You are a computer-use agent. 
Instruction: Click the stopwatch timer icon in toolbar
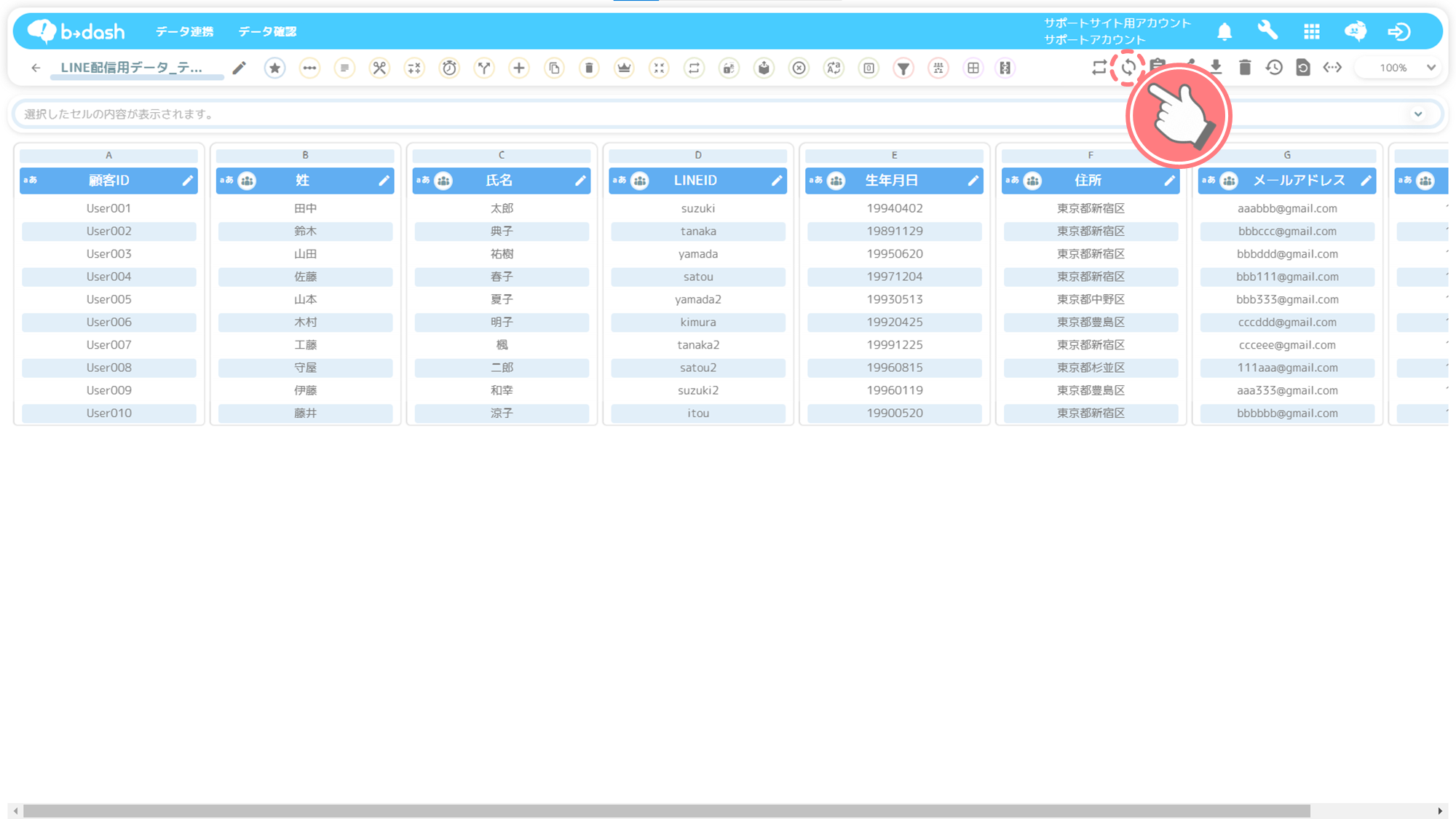(x=449, y=68)
